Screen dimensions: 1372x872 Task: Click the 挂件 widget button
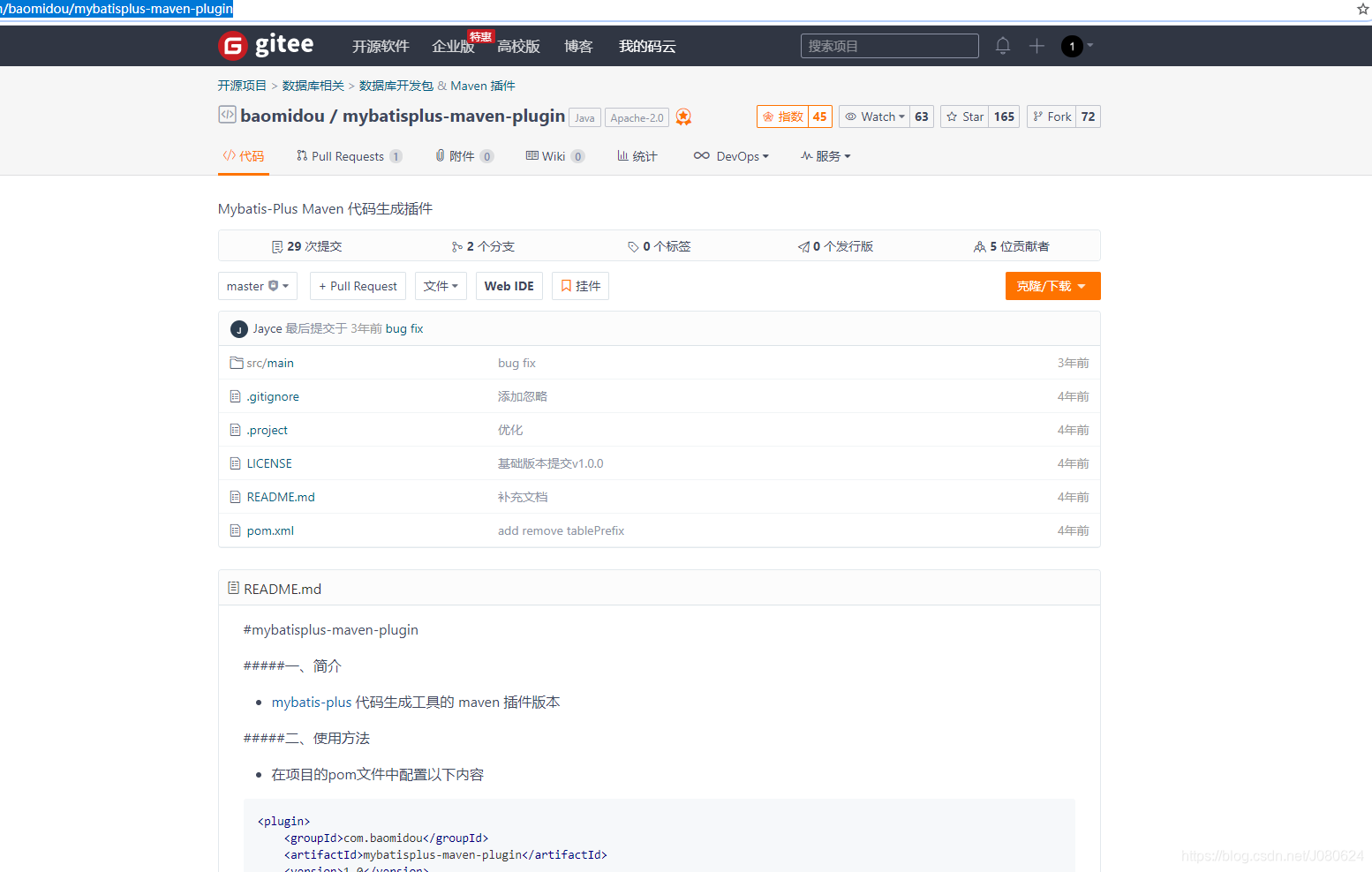click(x=580, y=286)
